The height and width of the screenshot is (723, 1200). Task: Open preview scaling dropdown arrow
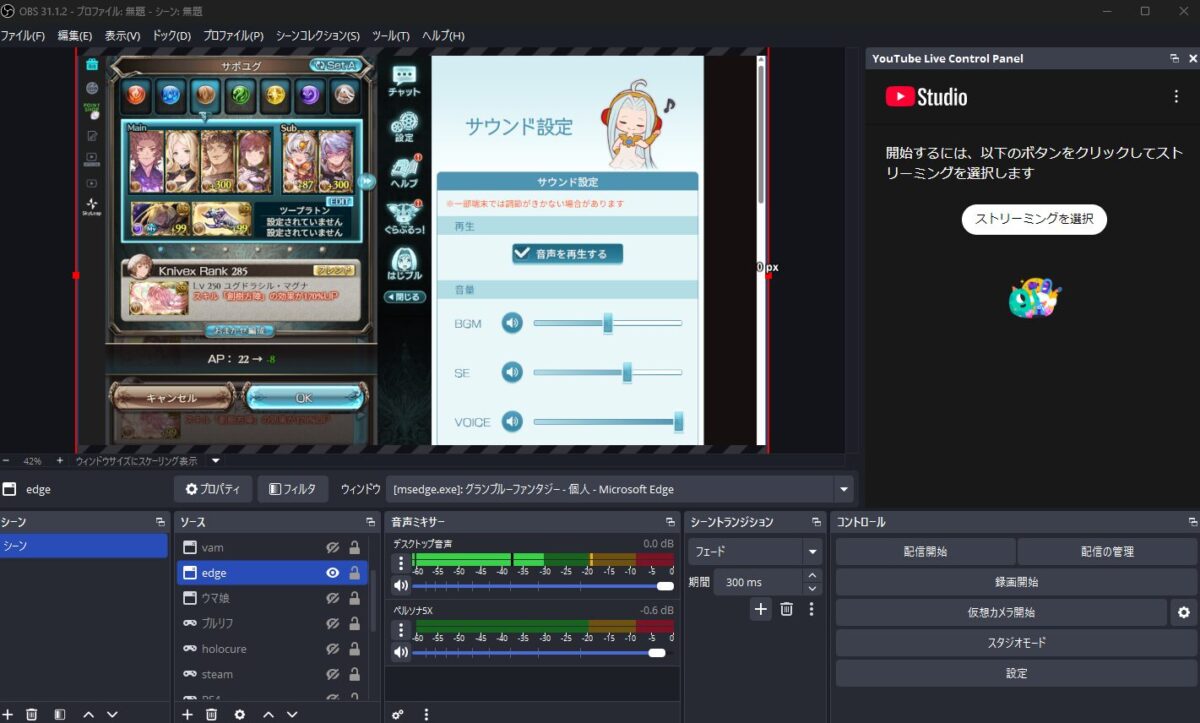coord(215,461)
